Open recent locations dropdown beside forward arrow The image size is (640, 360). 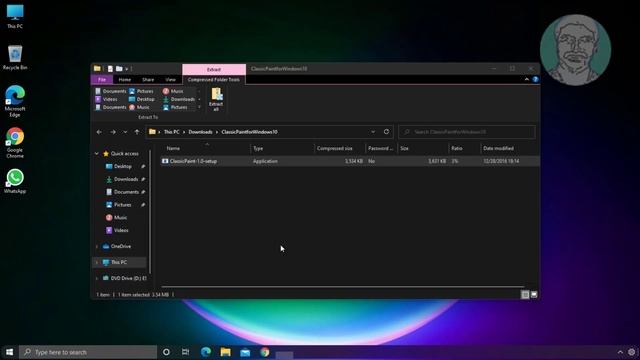coord(125,132)
